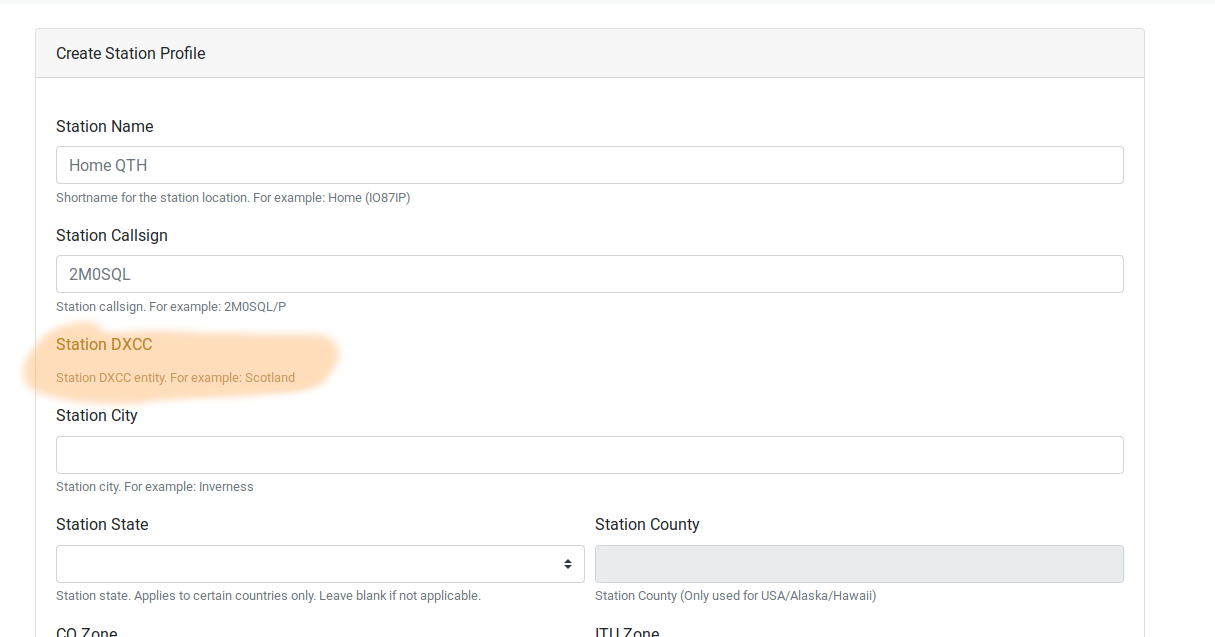Click the Create Station Profile header
The image size is (1215, 637).
pyautogui.click(x=130, y=52)
